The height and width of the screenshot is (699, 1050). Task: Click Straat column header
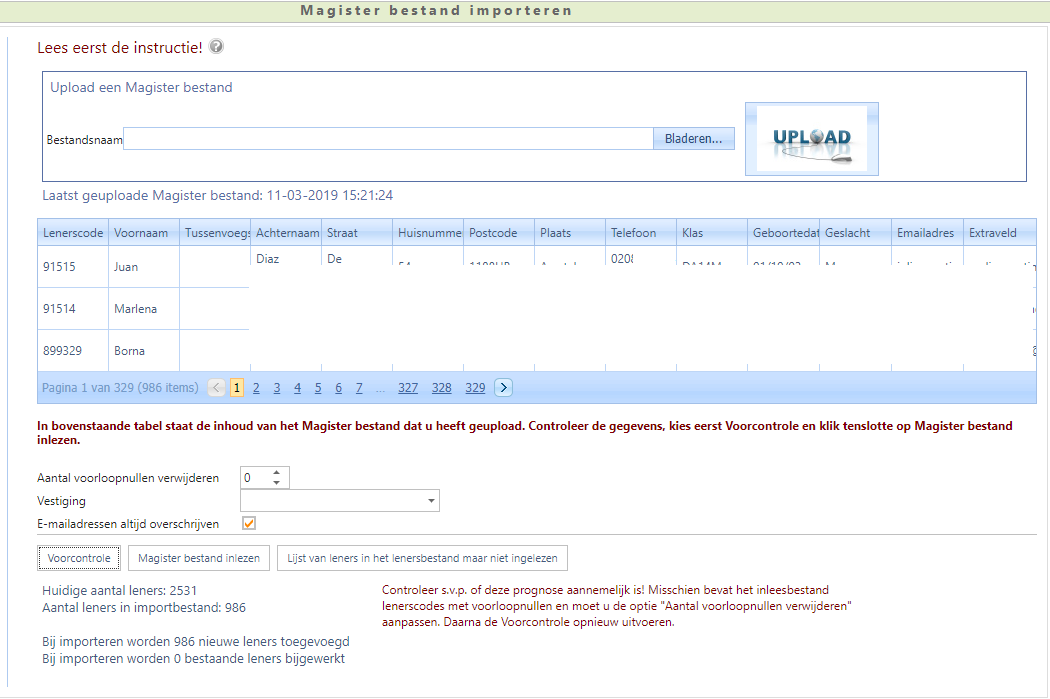tap(357, 233)
